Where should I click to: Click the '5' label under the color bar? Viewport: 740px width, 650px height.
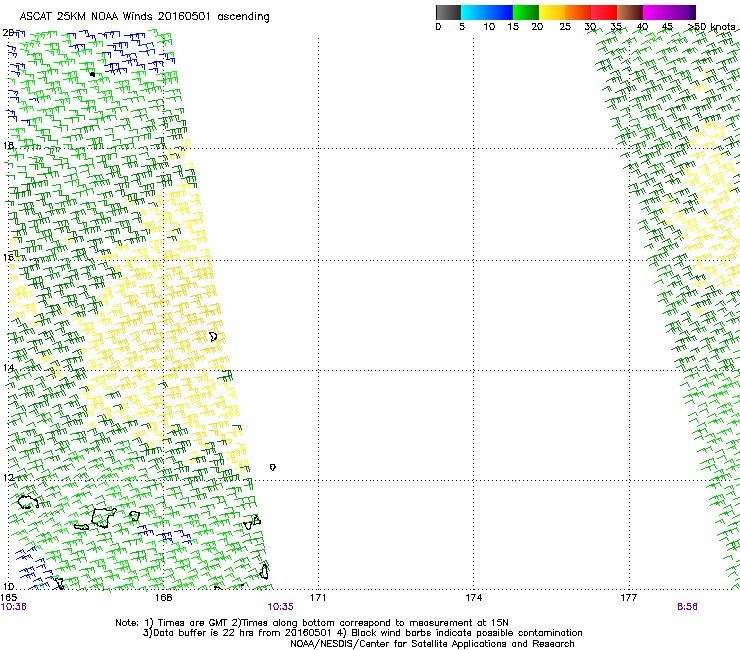[x=462, y=27]
